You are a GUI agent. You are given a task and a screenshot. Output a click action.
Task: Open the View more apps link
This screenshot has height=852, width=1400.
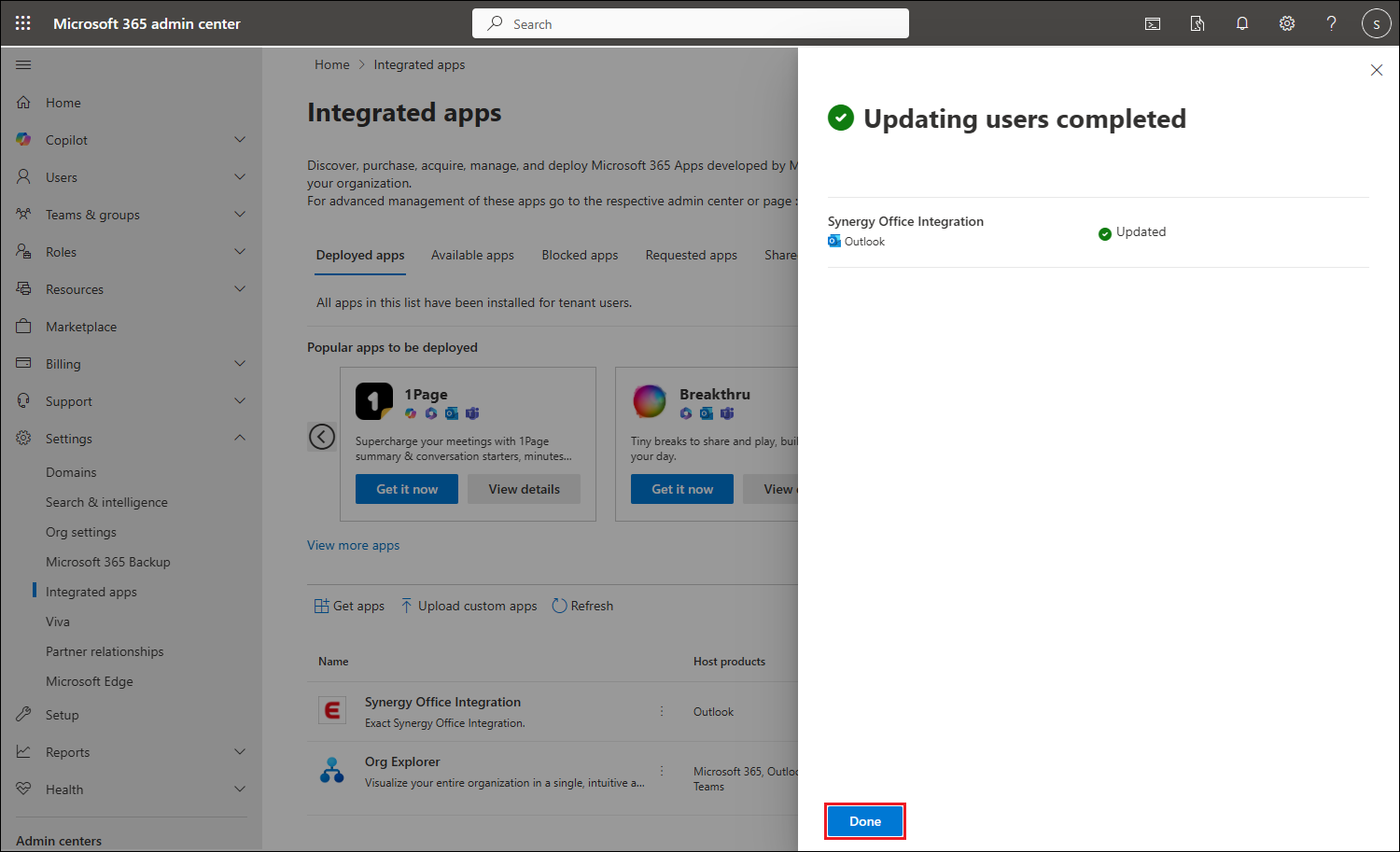click(x=353, y=545)
